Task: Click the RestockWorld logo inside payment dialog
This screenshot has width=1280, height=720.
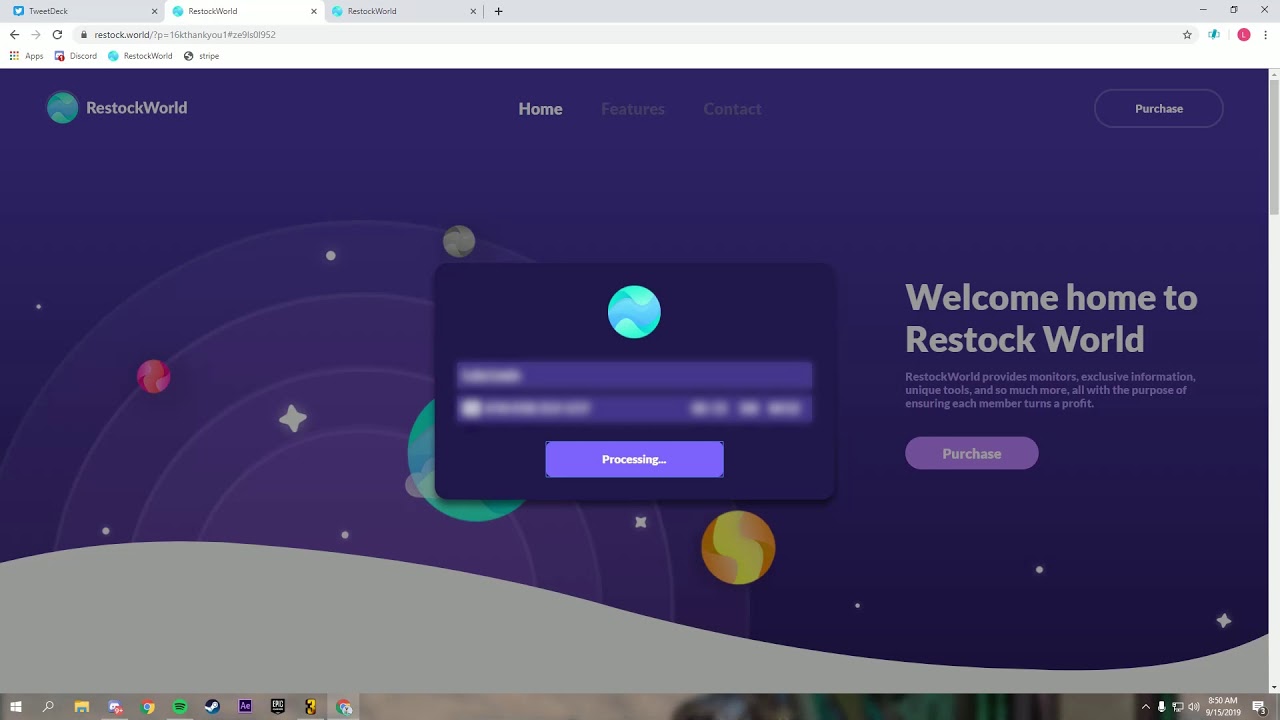Action: click(x=634, y=312)
